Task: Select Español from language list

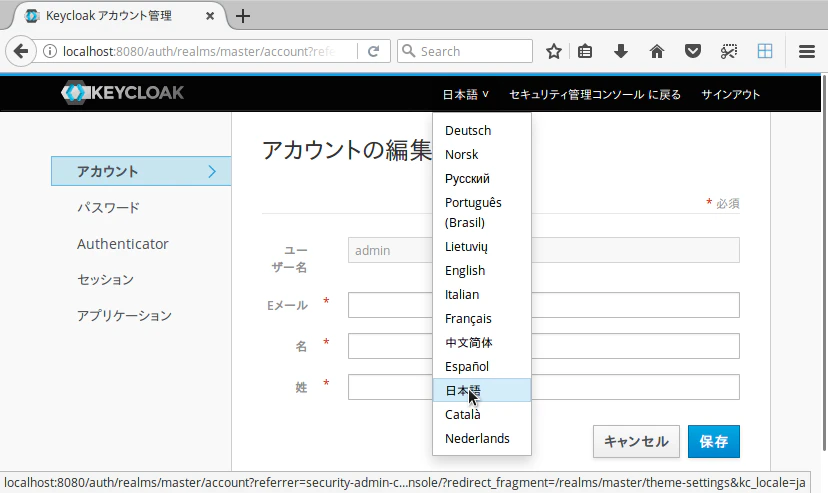Action: 482,366
